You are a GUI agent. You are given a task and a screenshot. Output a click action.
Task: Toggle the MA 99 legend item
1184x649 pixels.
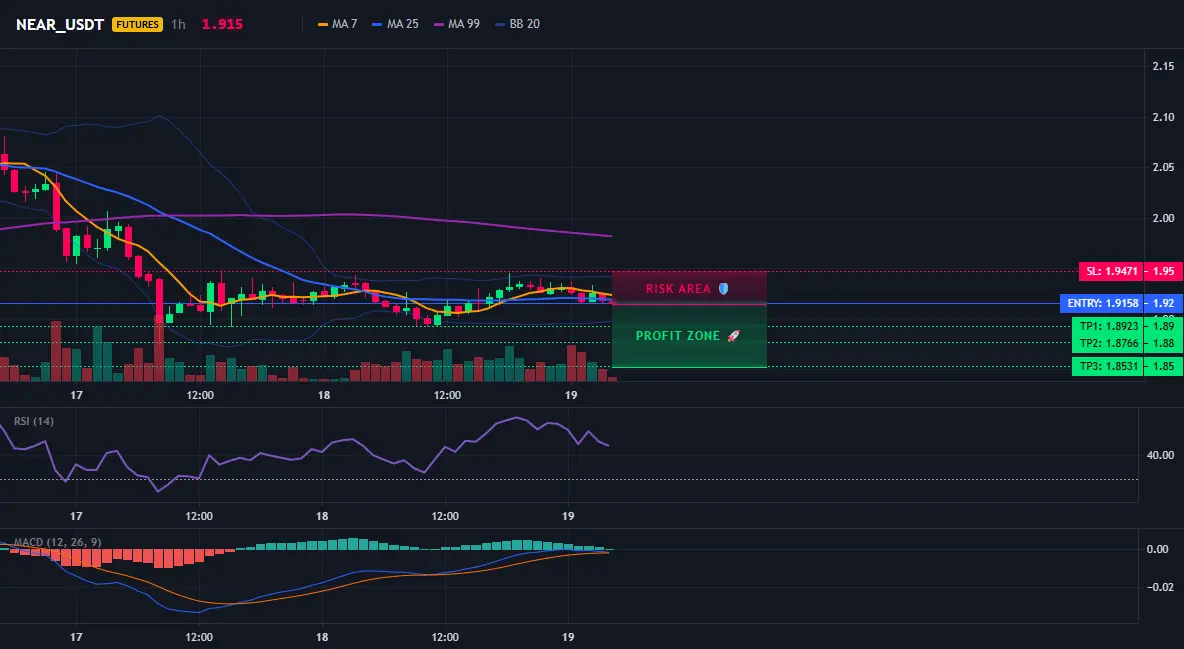(457, 24)
